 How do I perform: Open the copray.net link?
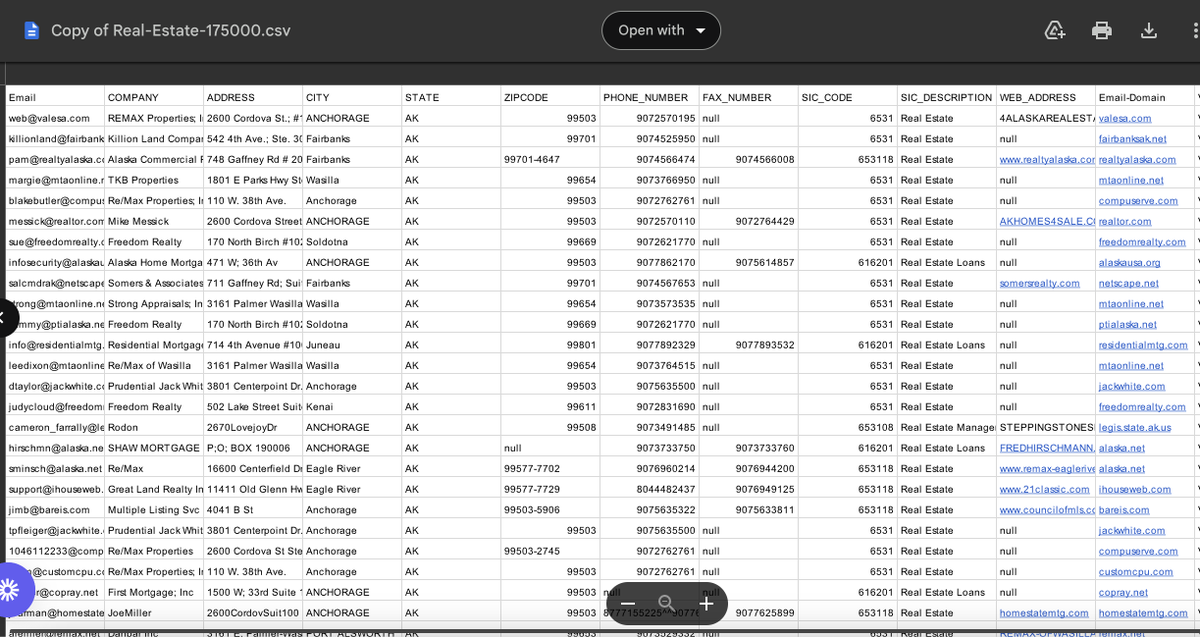[x=1123, y=592]
